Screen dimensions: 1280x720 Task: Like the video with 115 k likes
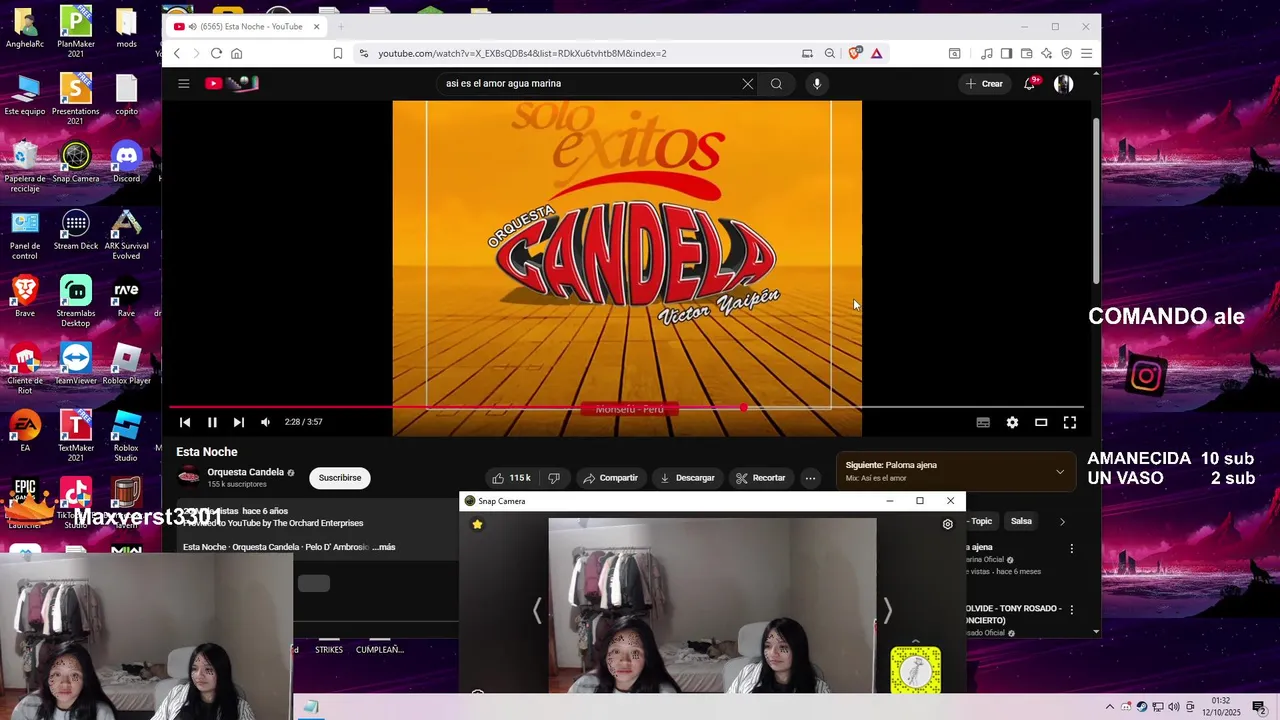[510, 478]
